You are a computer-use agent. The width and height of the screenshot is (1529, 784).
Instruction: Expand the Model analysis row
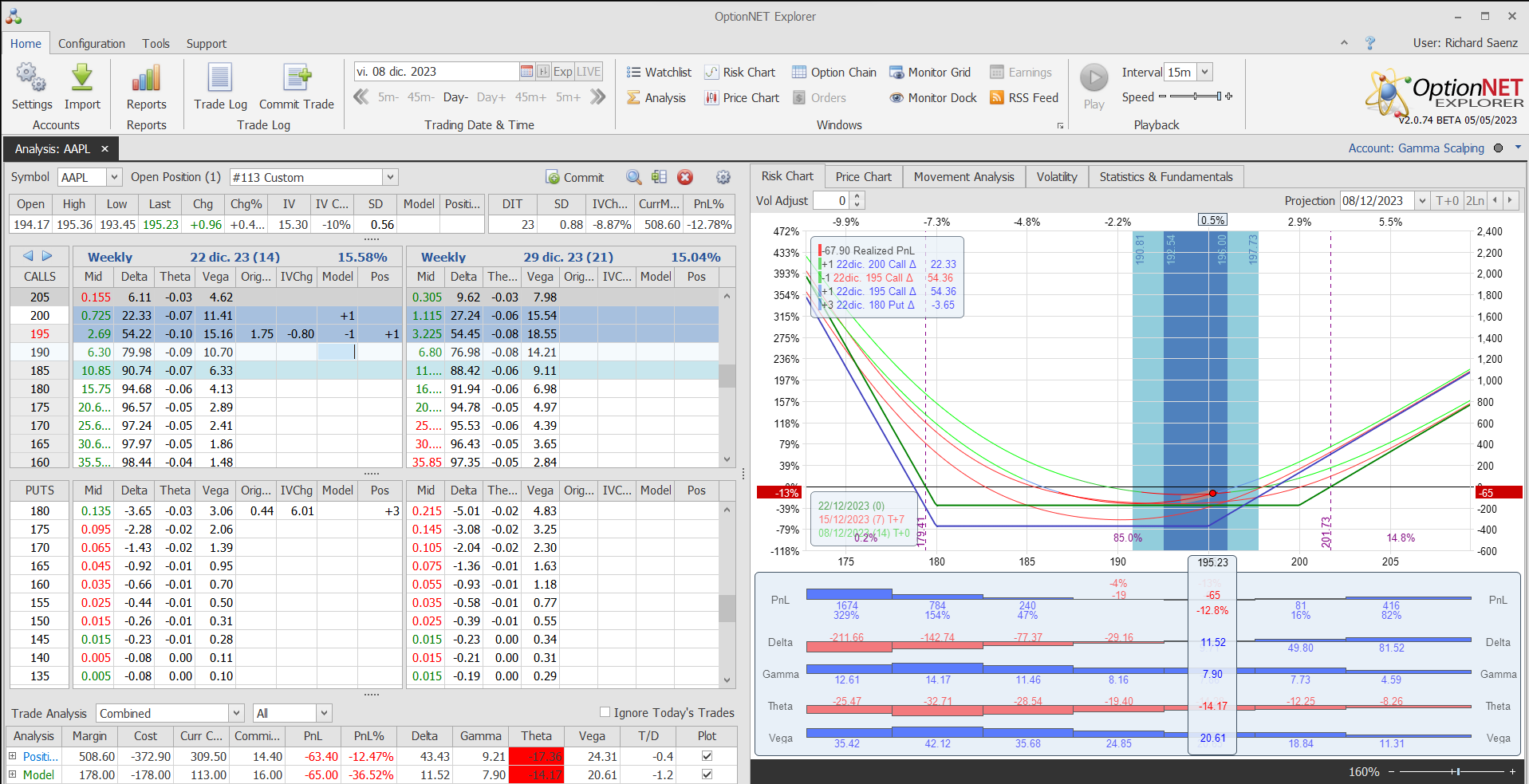[13, 774]
